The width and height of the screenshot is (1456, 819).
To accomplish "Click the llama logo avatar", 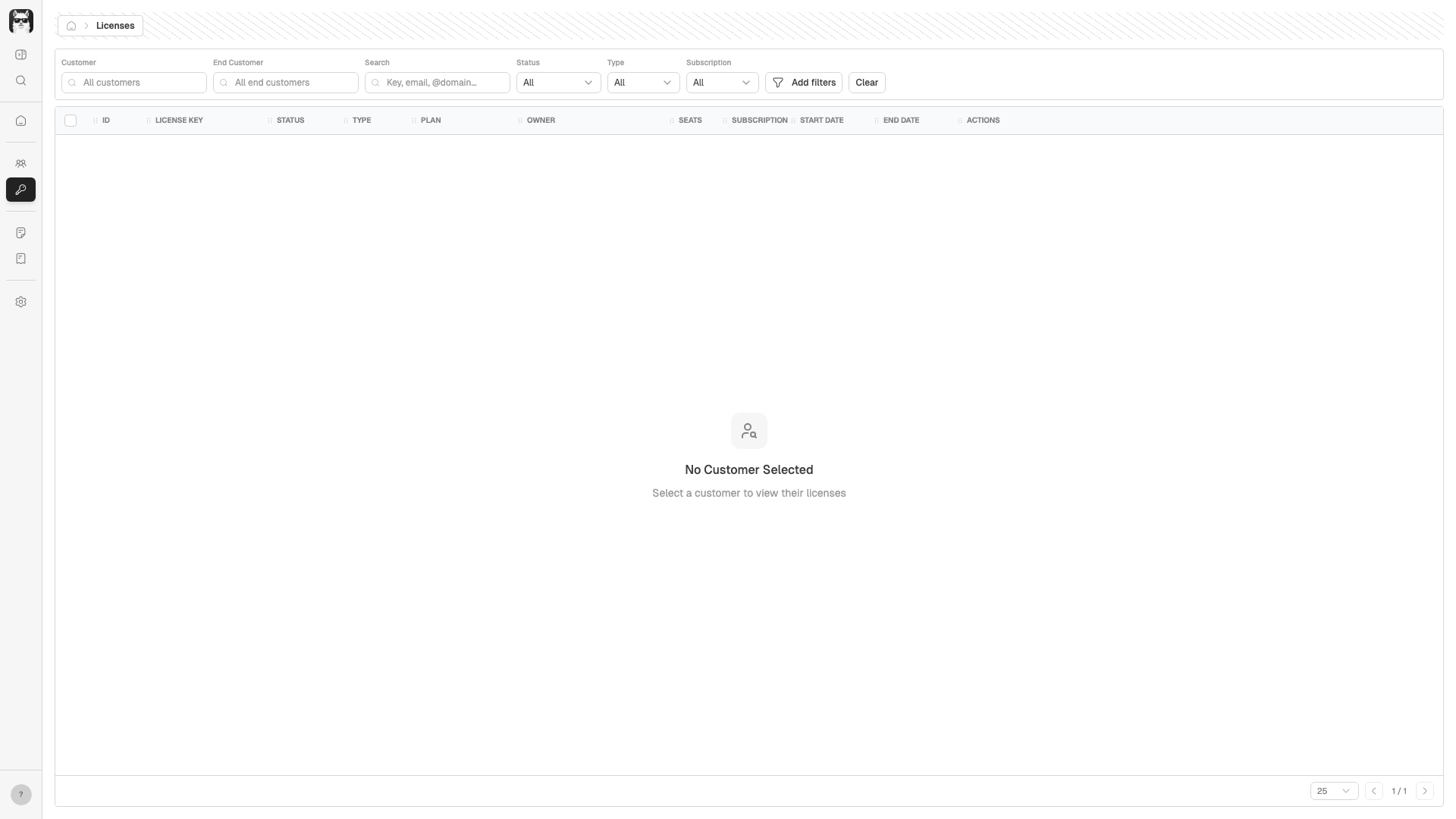I will coord(20,21).
